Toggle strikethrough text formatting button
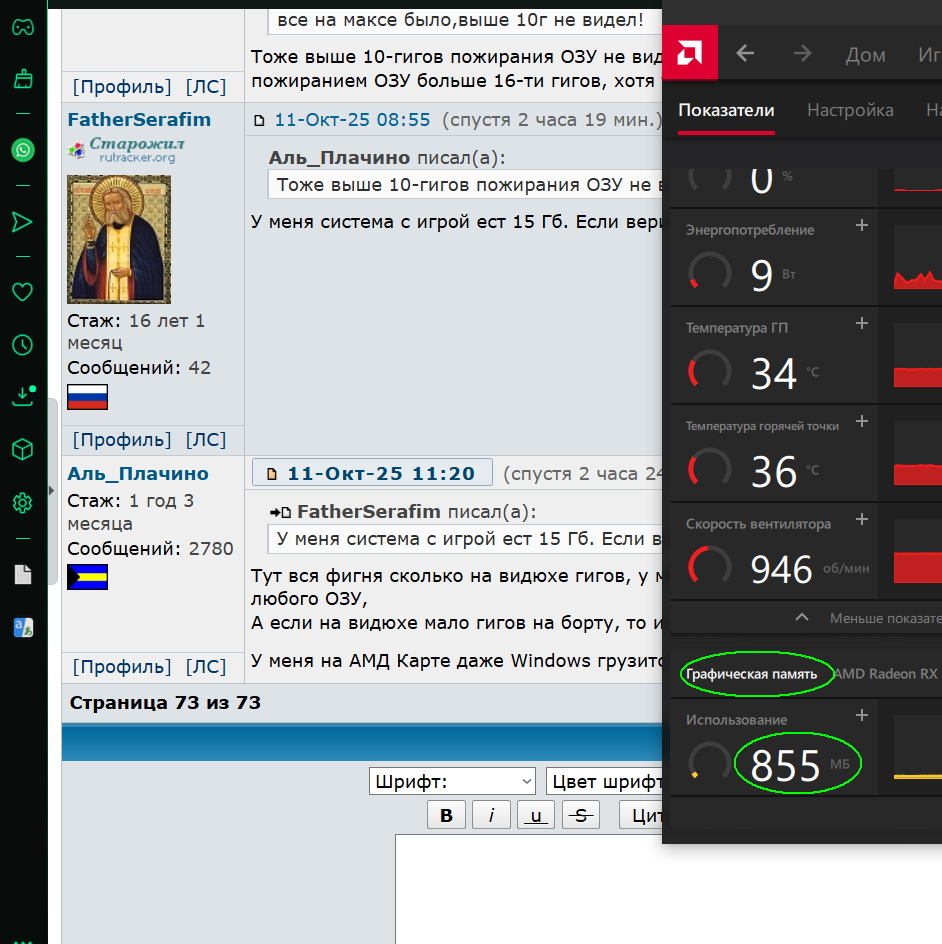The width and height of the screenshot is (942, 944). click(x=581, y=815)
